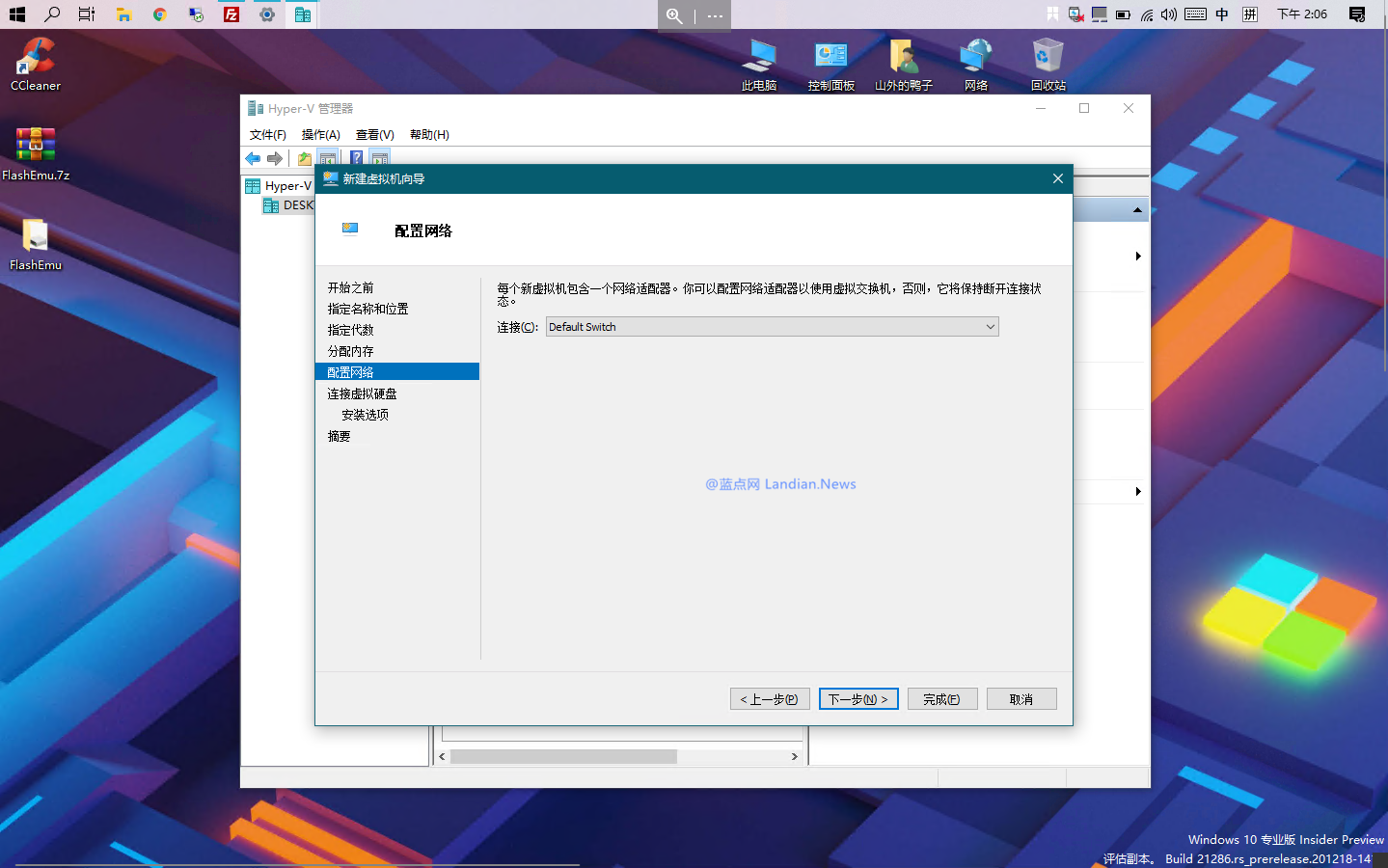Click the zoom magnifier in the top bar
1388x868 pixels.
point(674,15)
